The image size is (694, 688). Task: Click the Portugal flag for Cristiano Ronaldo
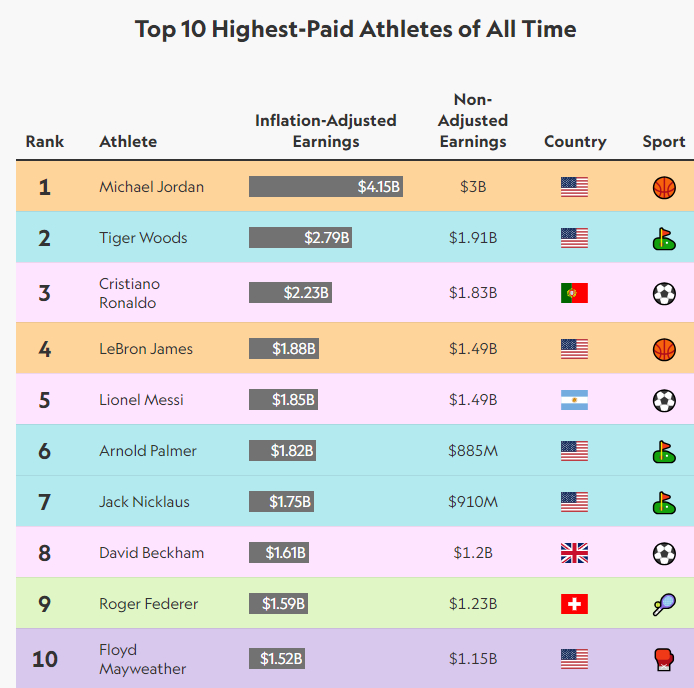[575, 293]
